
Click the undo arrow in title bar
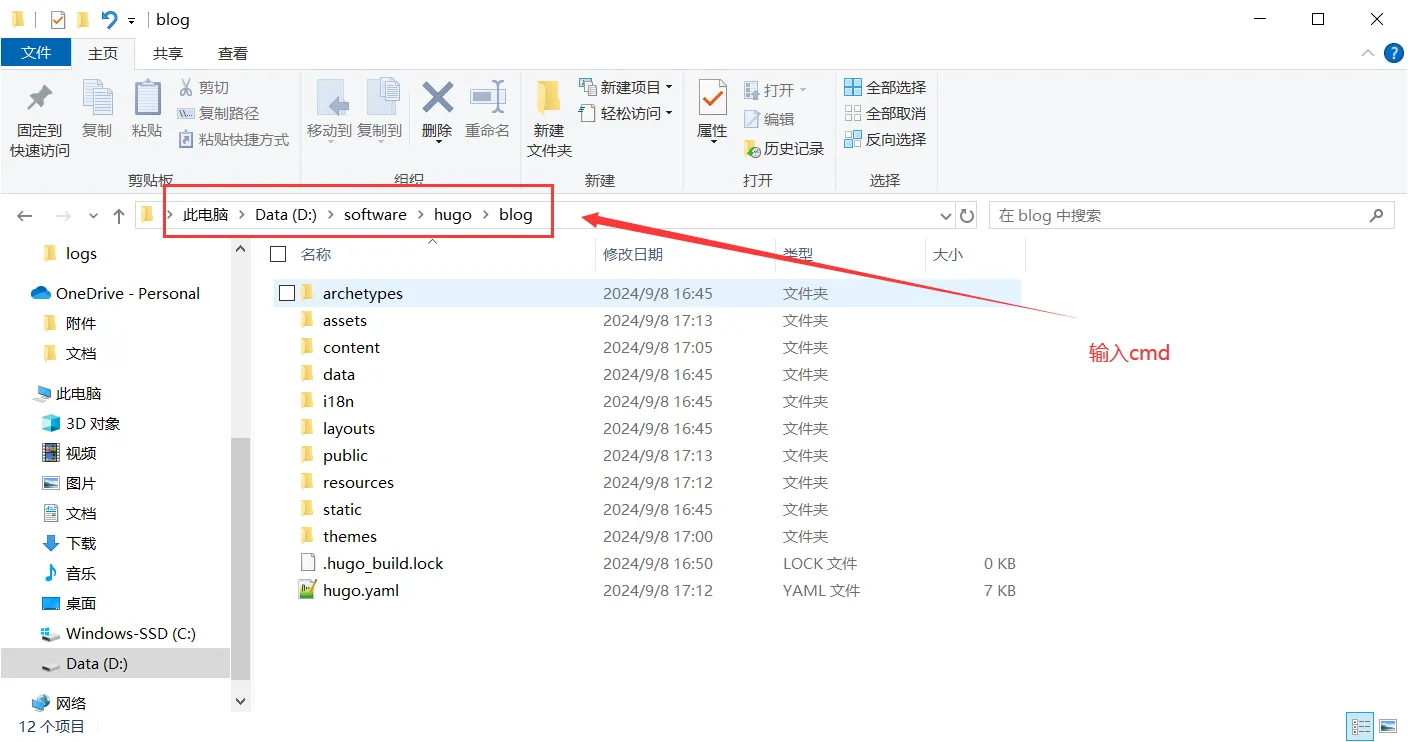[110, 19]
